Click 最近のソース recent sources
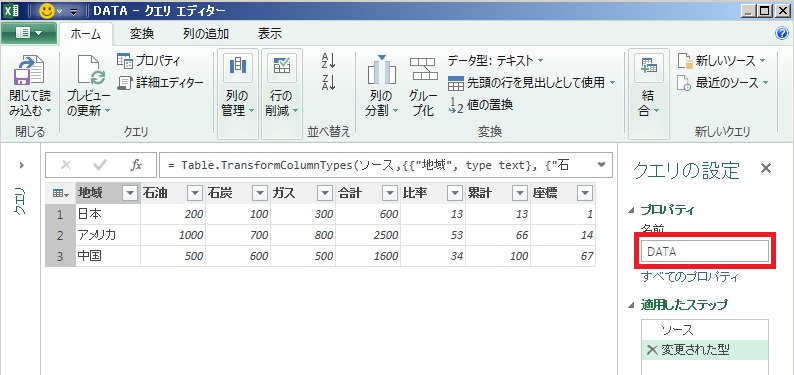Screen dimensions: 794x375 (723, 82)
